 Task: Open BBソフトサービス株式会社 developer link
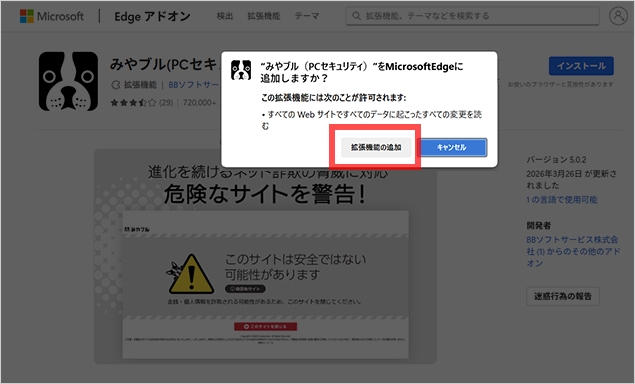(573, 251)
